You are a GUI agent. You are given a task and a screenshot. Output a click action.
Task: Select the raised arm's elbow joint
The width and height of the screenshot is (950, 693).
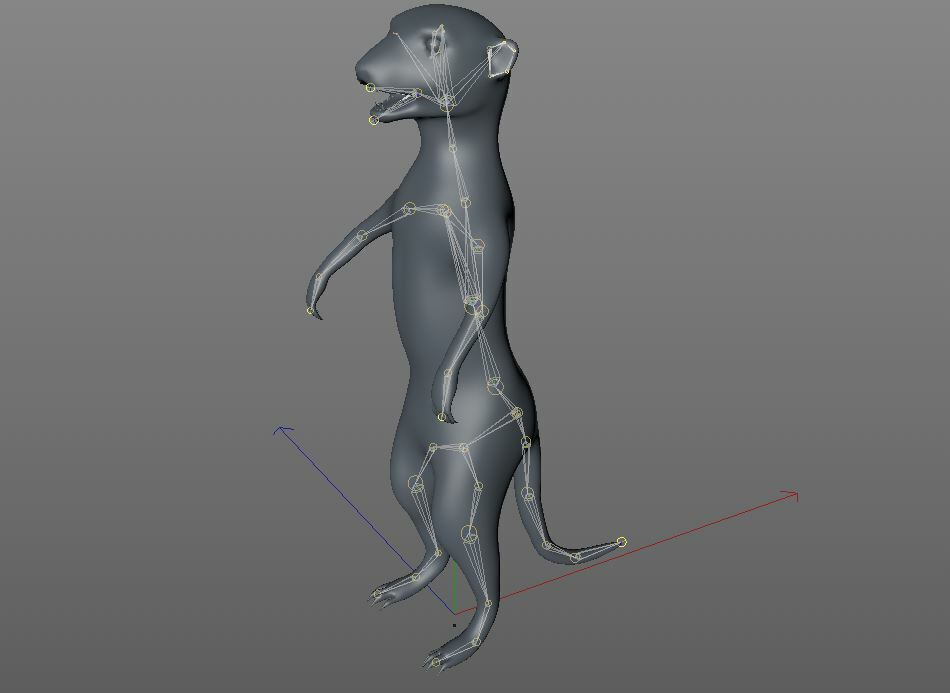(362, 236)
